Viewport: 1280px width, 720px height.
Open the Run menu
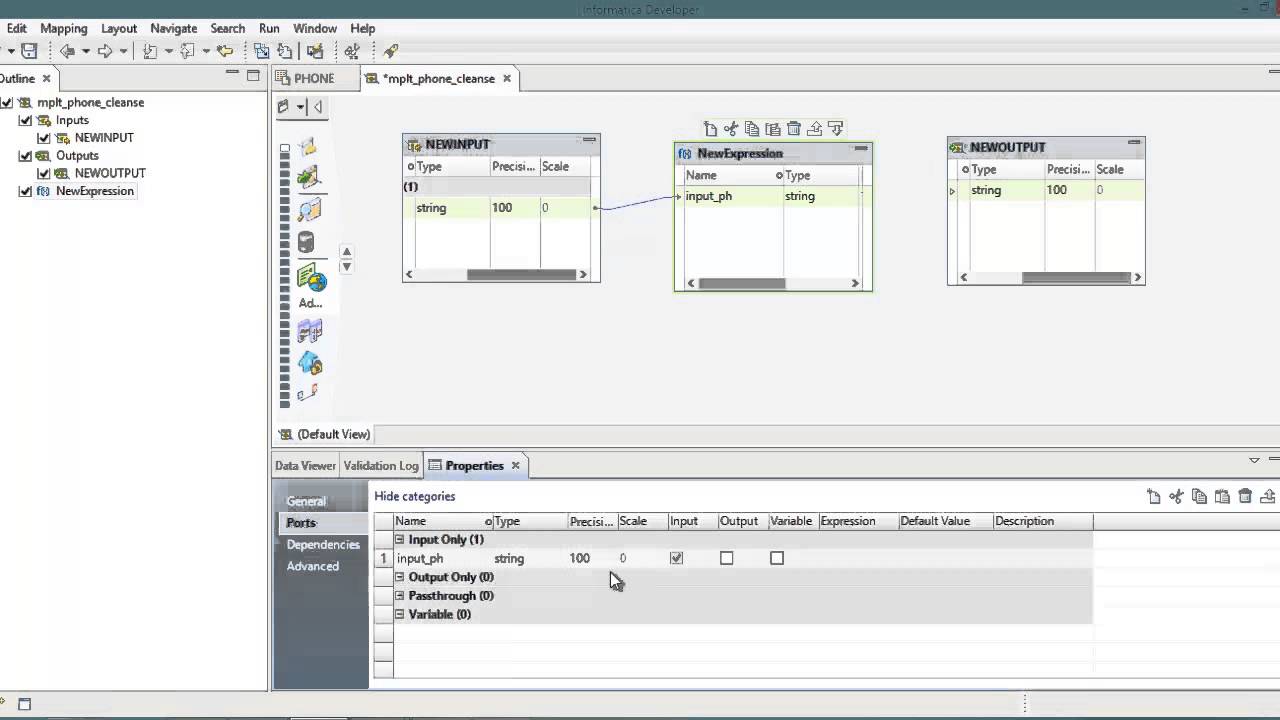[269, 29]
